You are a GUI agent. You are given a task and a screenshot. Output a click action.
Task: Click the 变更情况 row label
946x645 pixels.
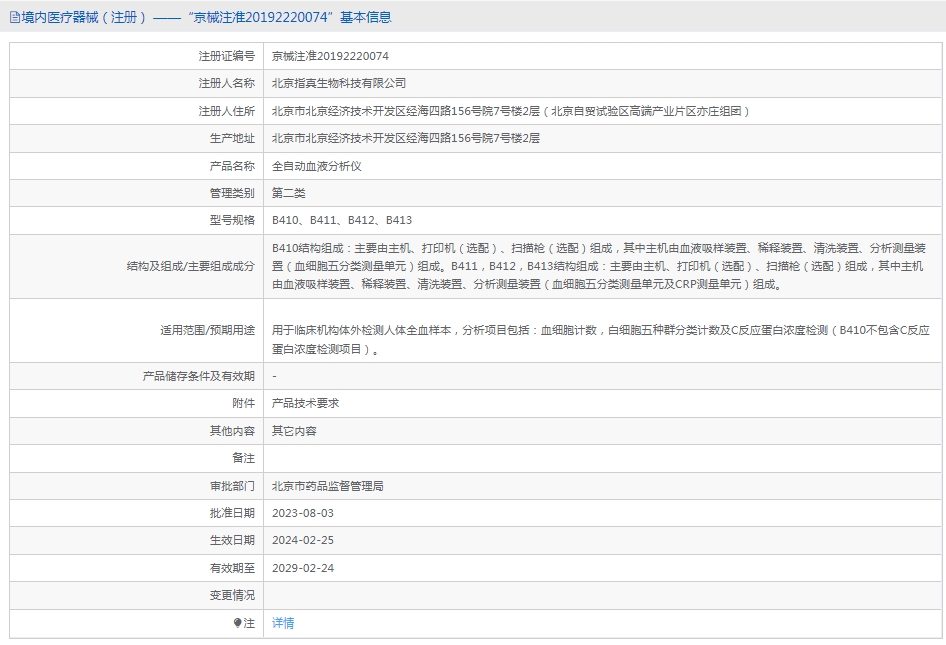(x=231, y=595)
